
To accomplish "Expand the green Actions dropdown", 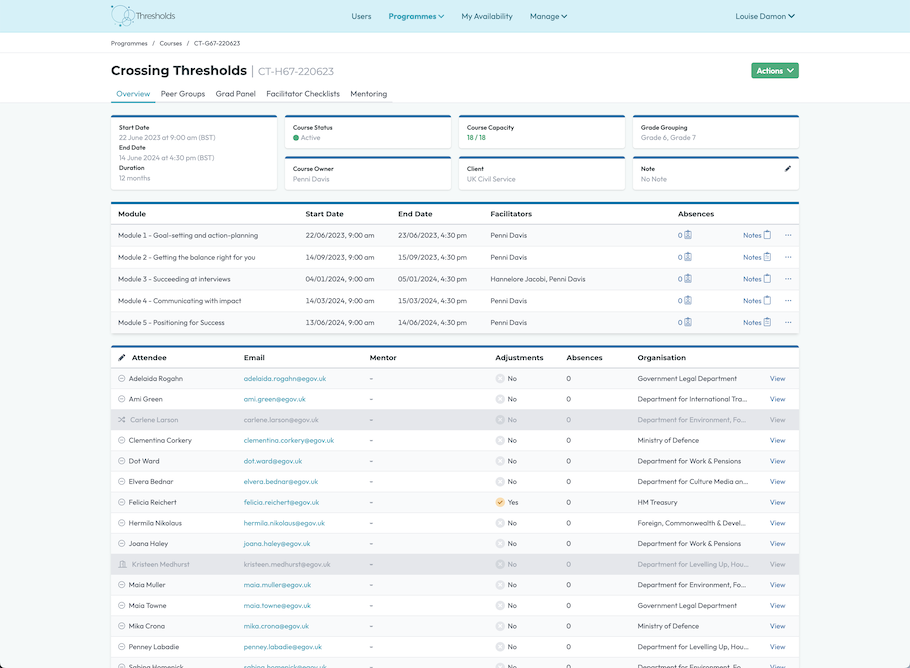I will coord(775,71).
